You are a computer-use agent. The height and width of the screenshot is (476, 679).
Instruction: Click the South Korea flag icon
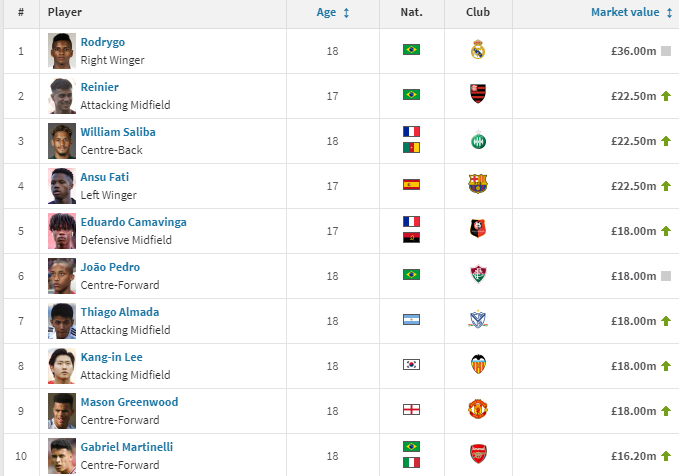click(411, 365)
